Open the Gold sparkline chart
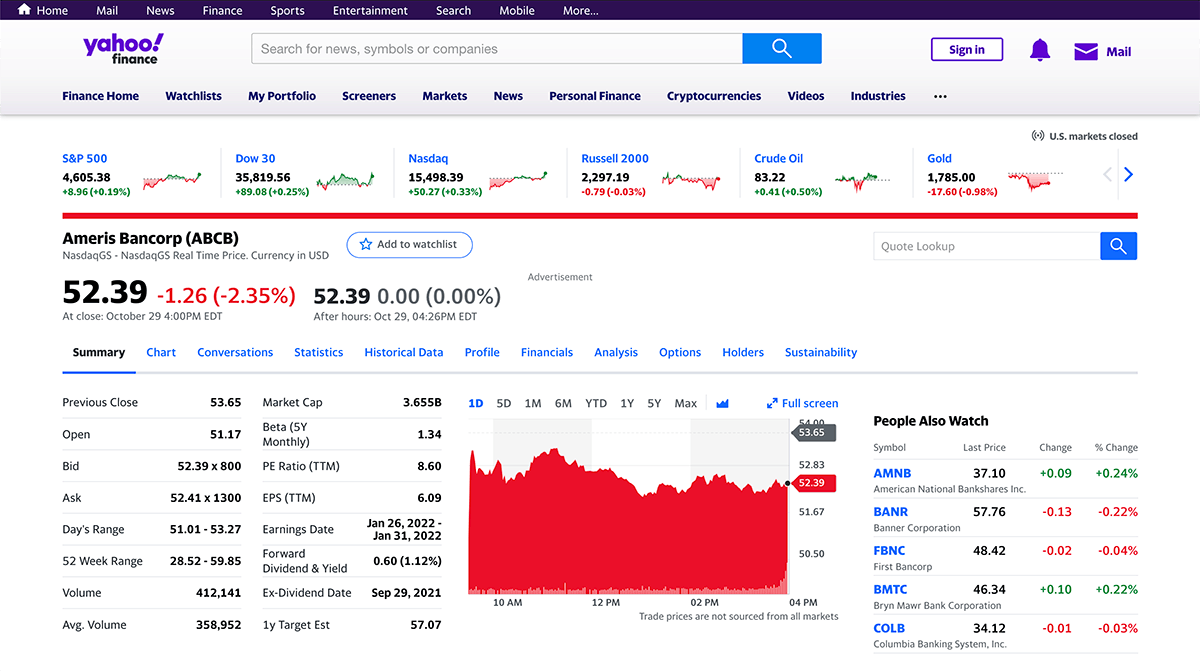This screenshot has width=1200, height=671. [1035, 180]
